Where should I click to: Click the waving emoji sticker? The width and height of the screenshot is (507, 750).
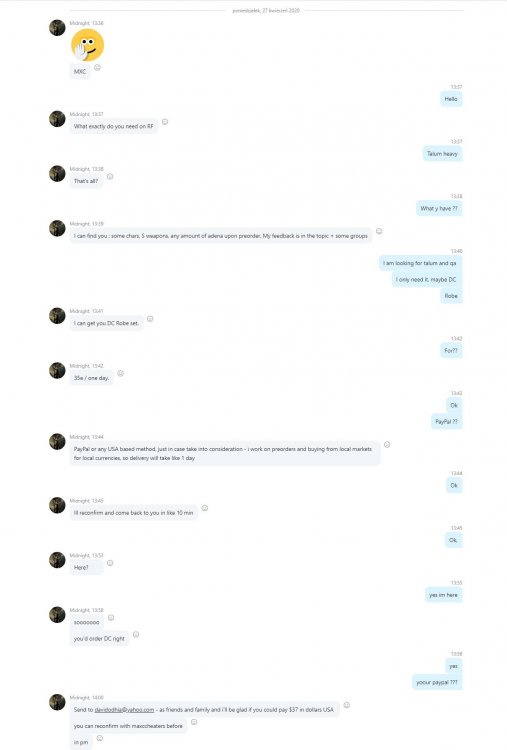[x=88, y=45]
